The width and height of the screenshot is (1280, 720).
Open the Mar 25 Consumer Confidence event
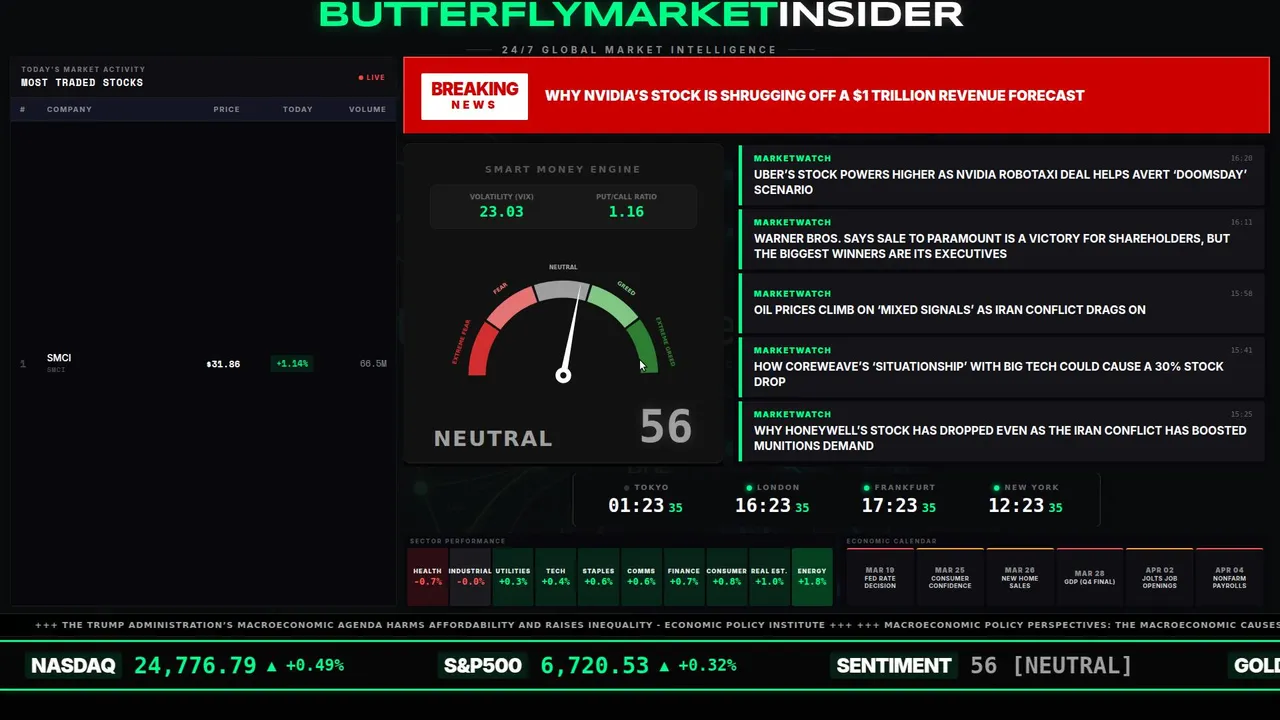pos(950,577)
